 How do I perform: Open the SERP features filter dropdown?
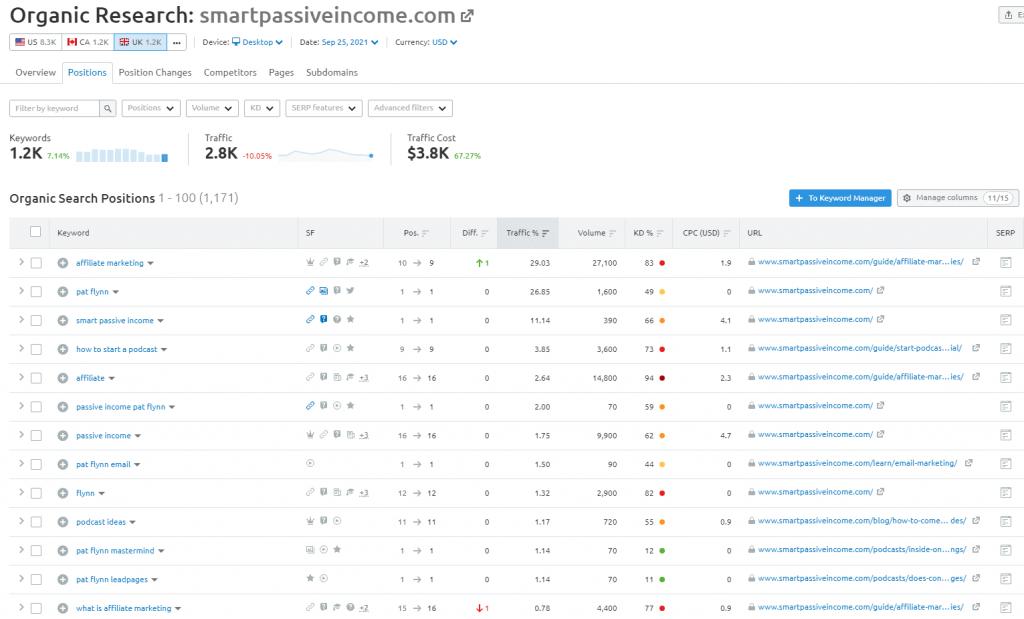pyautogui.click(x=324, y=108)
